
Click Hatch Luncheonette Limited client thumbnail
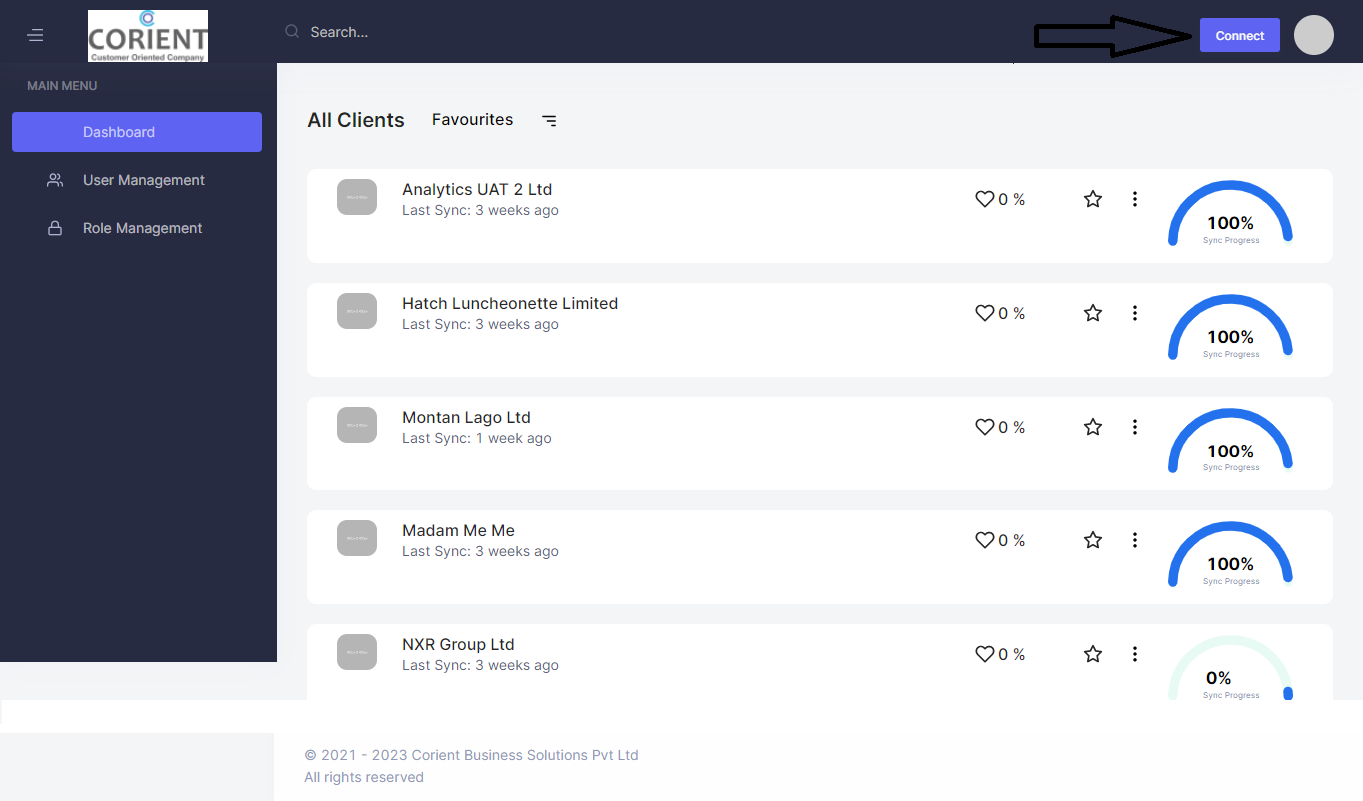click(357, 311)
